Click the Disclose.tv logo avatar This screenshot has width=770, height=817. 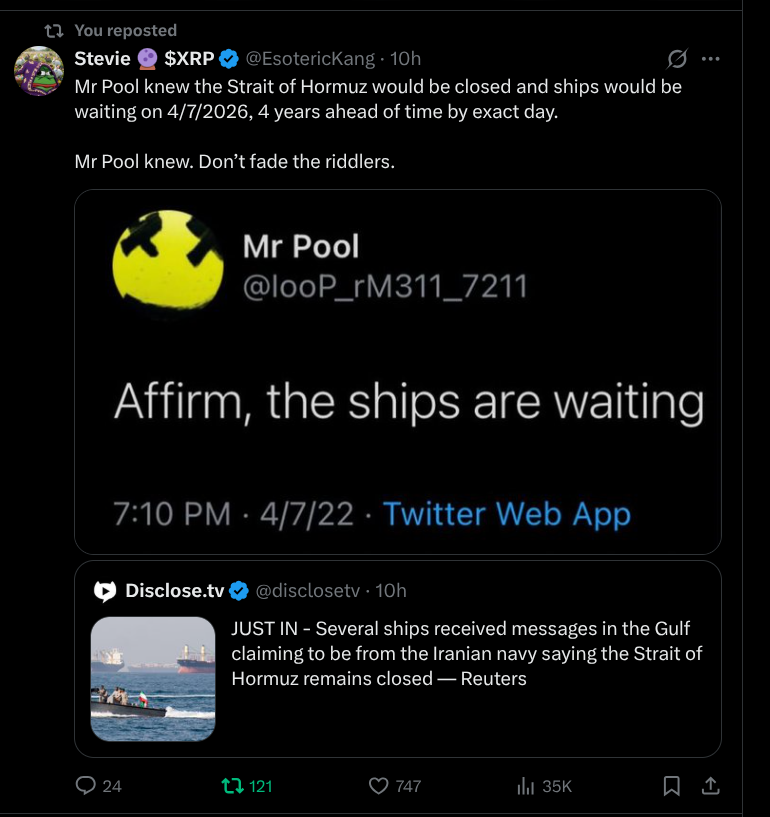tap(105, 591)
